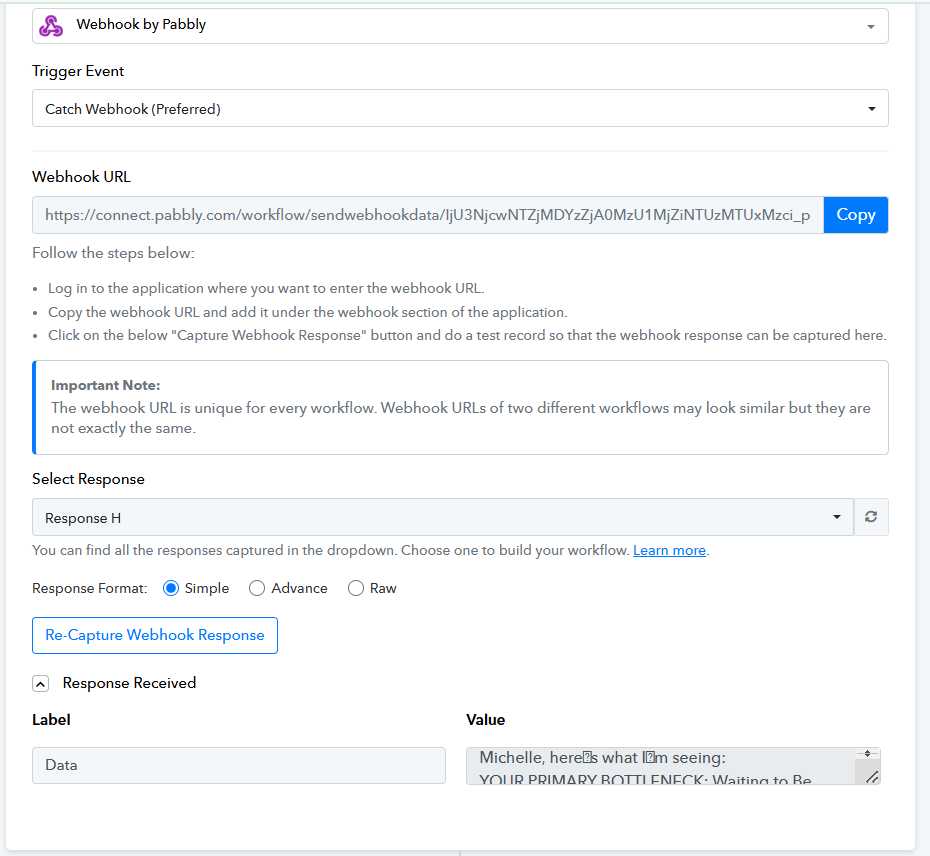The width and height of the screenshot is (930, 856).
Task: Copy the webhook URL
Action: pos(855,215)
